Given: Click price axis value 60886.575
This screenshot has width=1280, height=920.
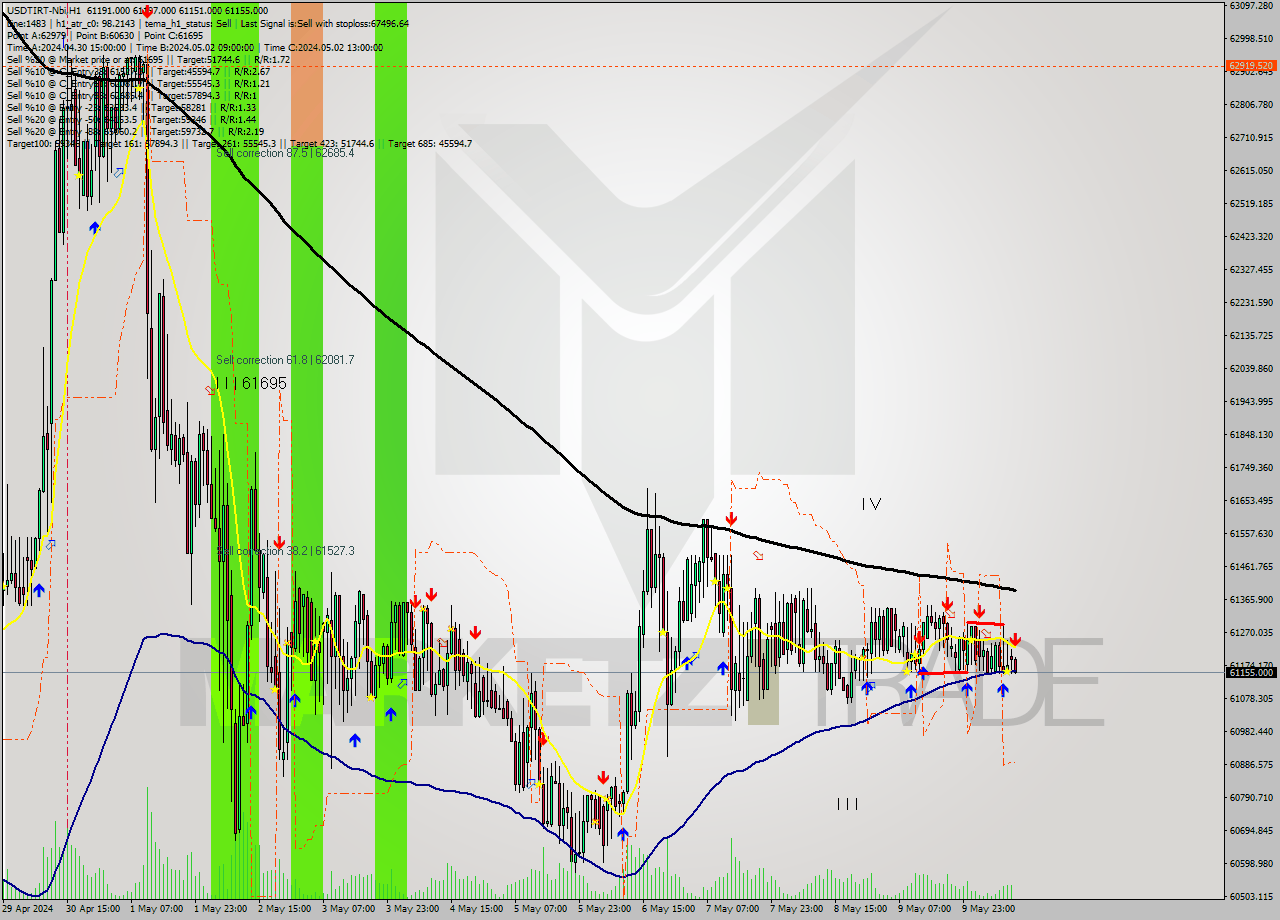Looking at the screenshot, I should pyautogui.click(x=1251, y=764).
